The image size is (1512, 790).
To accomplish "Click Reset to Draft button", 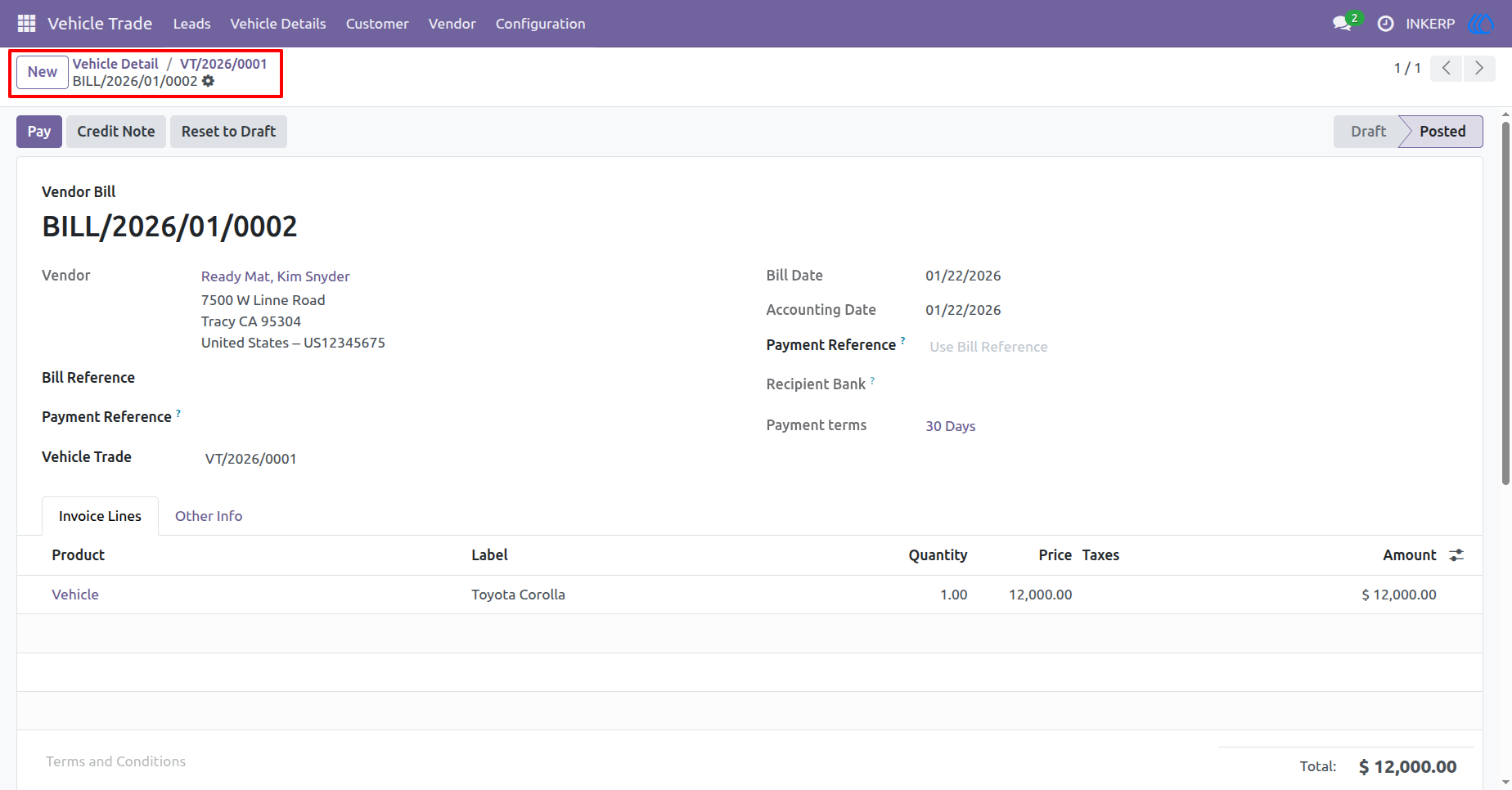I will tap(228, 132).
